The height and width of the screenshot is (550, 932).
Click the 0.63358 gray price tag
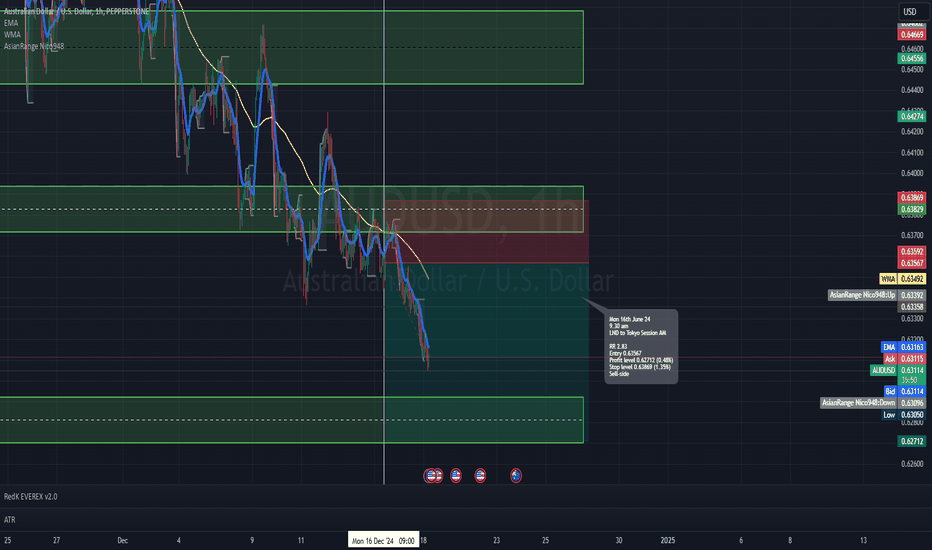[x=911, y=307]
